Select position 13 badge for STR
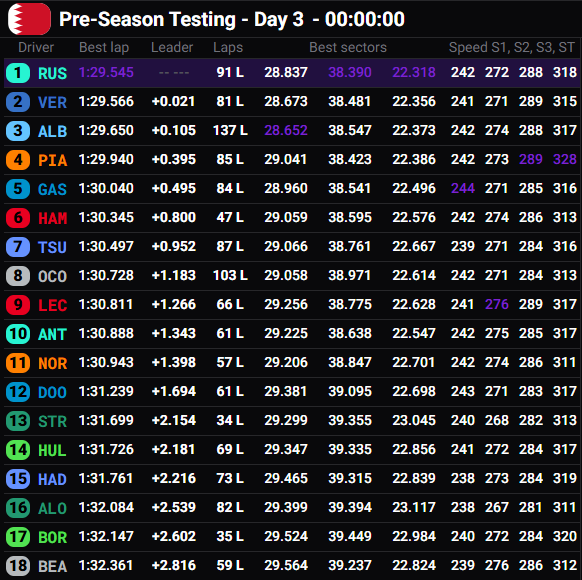The image size is (582, 580). point(18,420)
